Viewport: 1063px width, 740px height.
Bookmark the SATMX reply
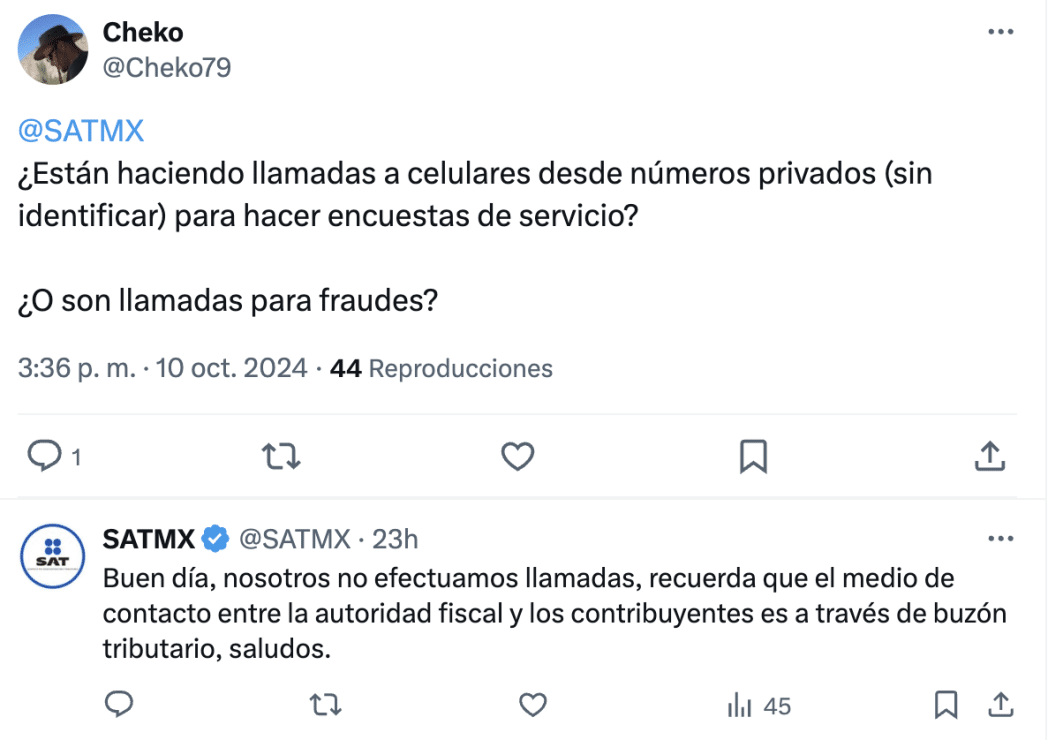[945, 706]
